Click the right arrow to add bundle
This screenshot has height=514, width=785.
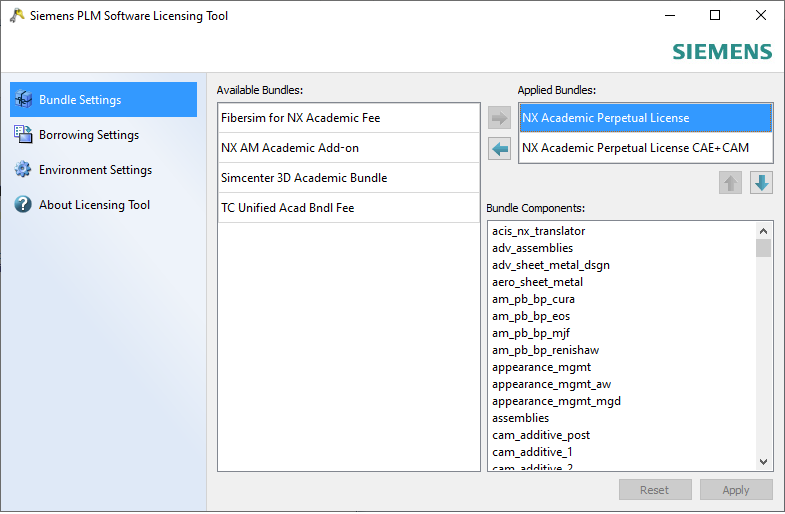[x=499, y=118]
